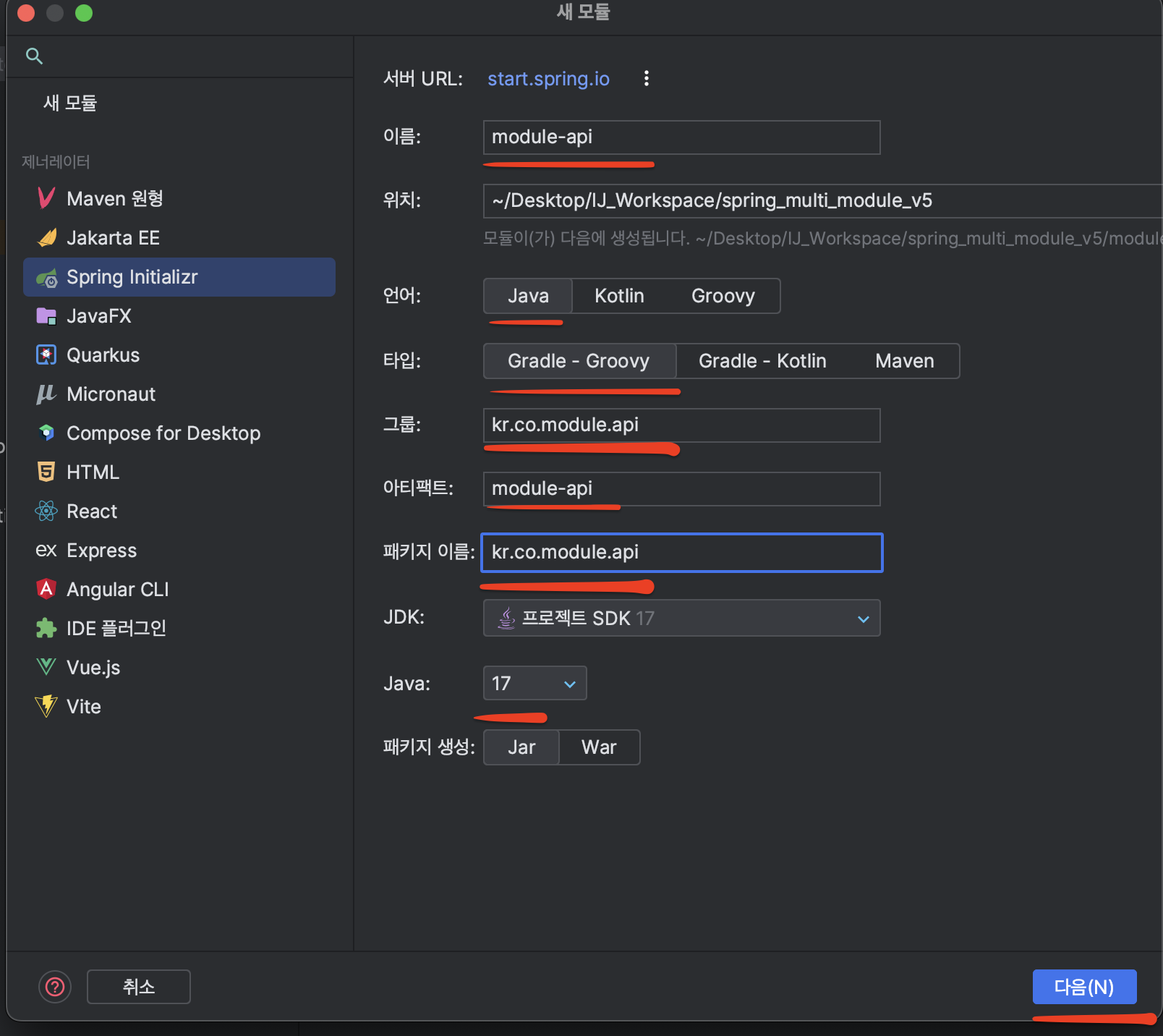Select Spring Initializr generator entry

179,277
